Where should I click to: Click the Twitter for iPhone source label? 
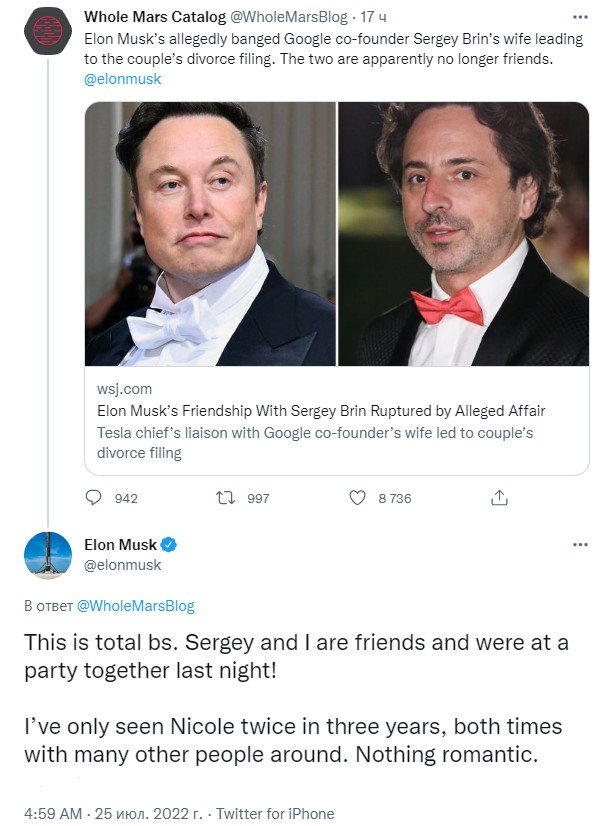point(275,813)
